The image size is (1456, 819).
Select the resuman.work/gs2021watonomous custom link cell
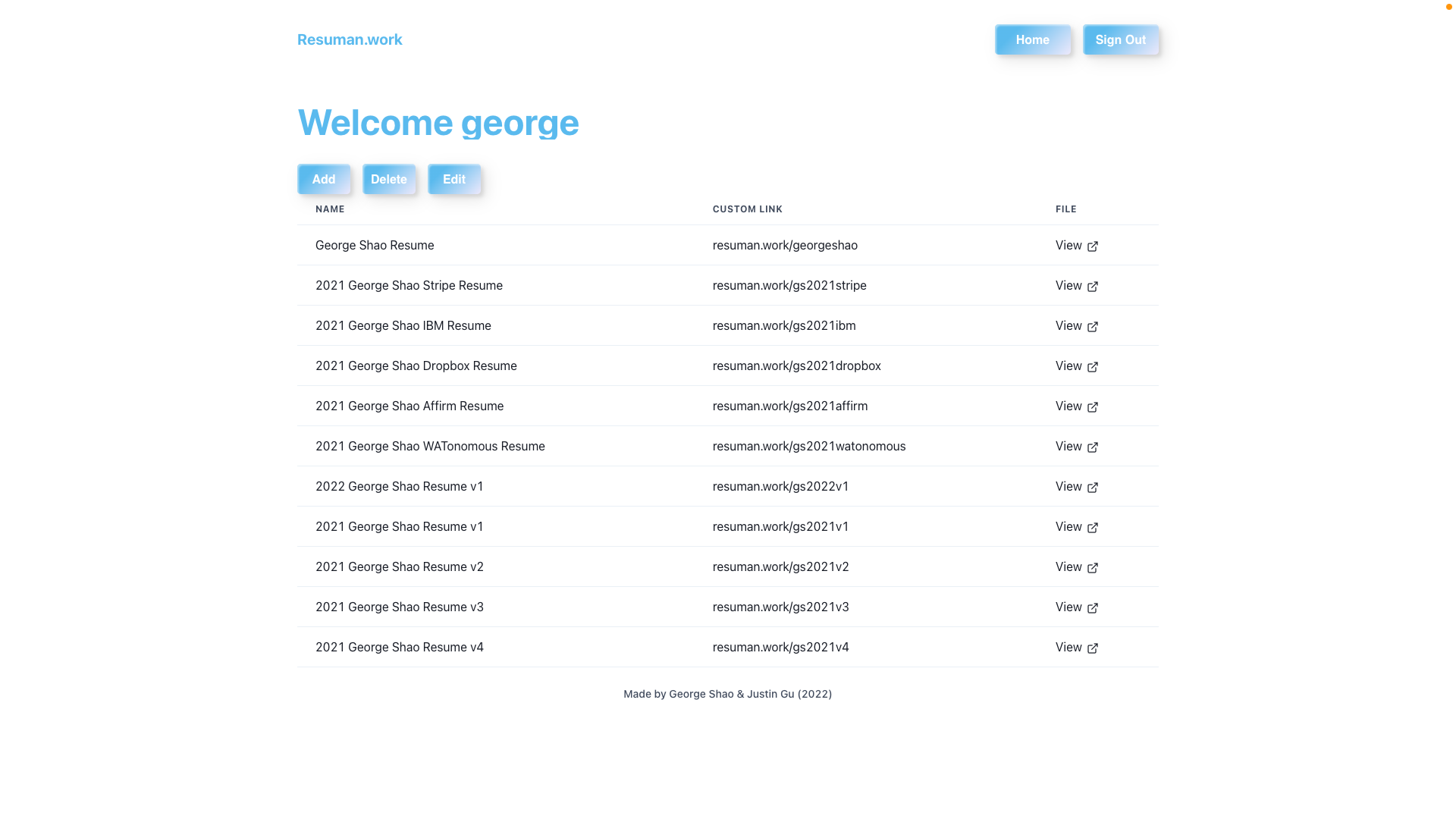pos(808,446)
